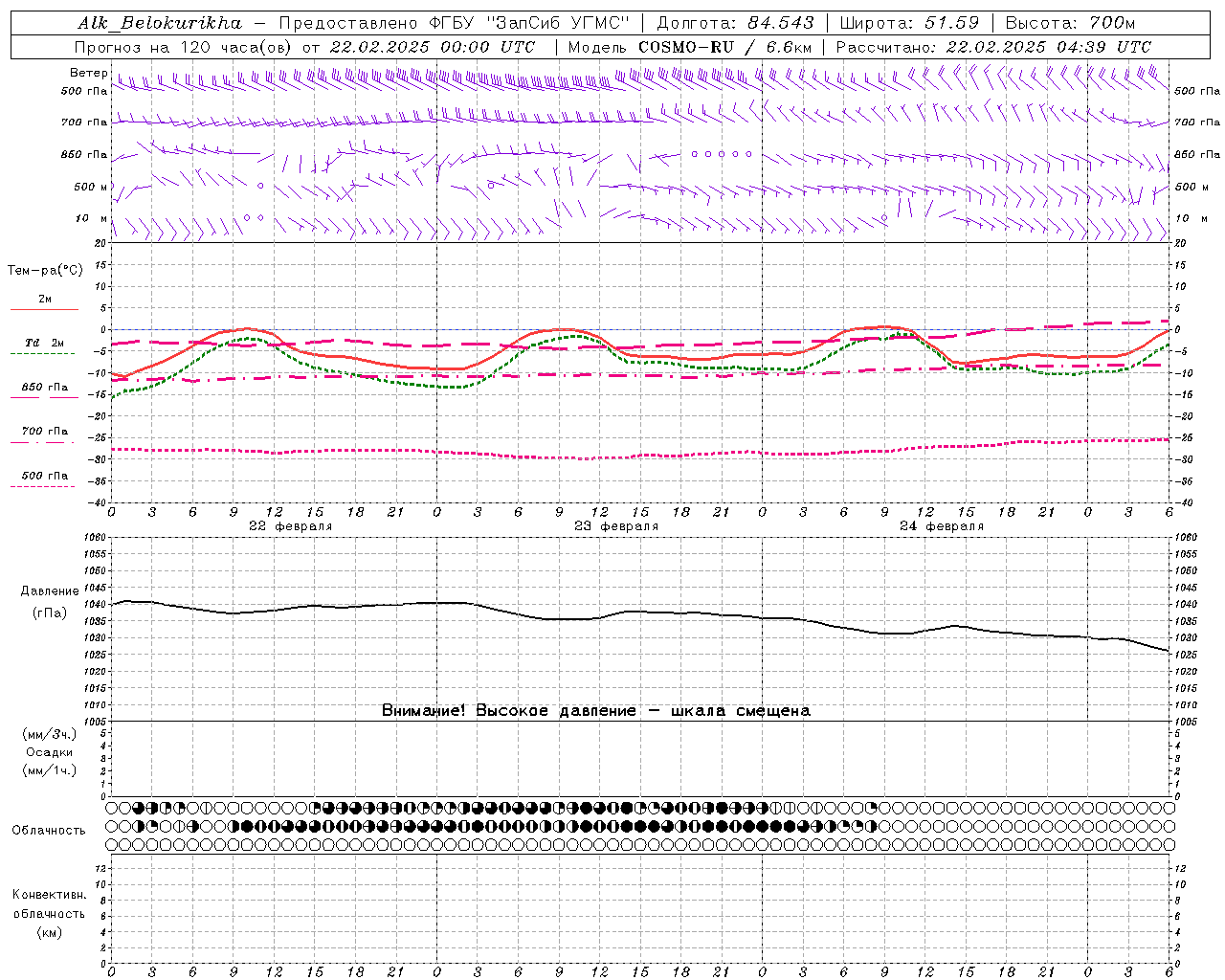Select the Осадки precipitation label
Image resolution: width=1225 pixels, height=980 pixels.
[50, 752]
